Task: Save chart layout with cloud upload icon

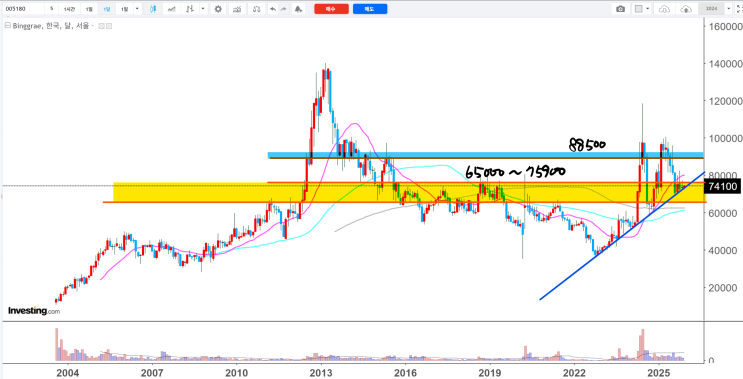Action: click(x=686, y=9)
